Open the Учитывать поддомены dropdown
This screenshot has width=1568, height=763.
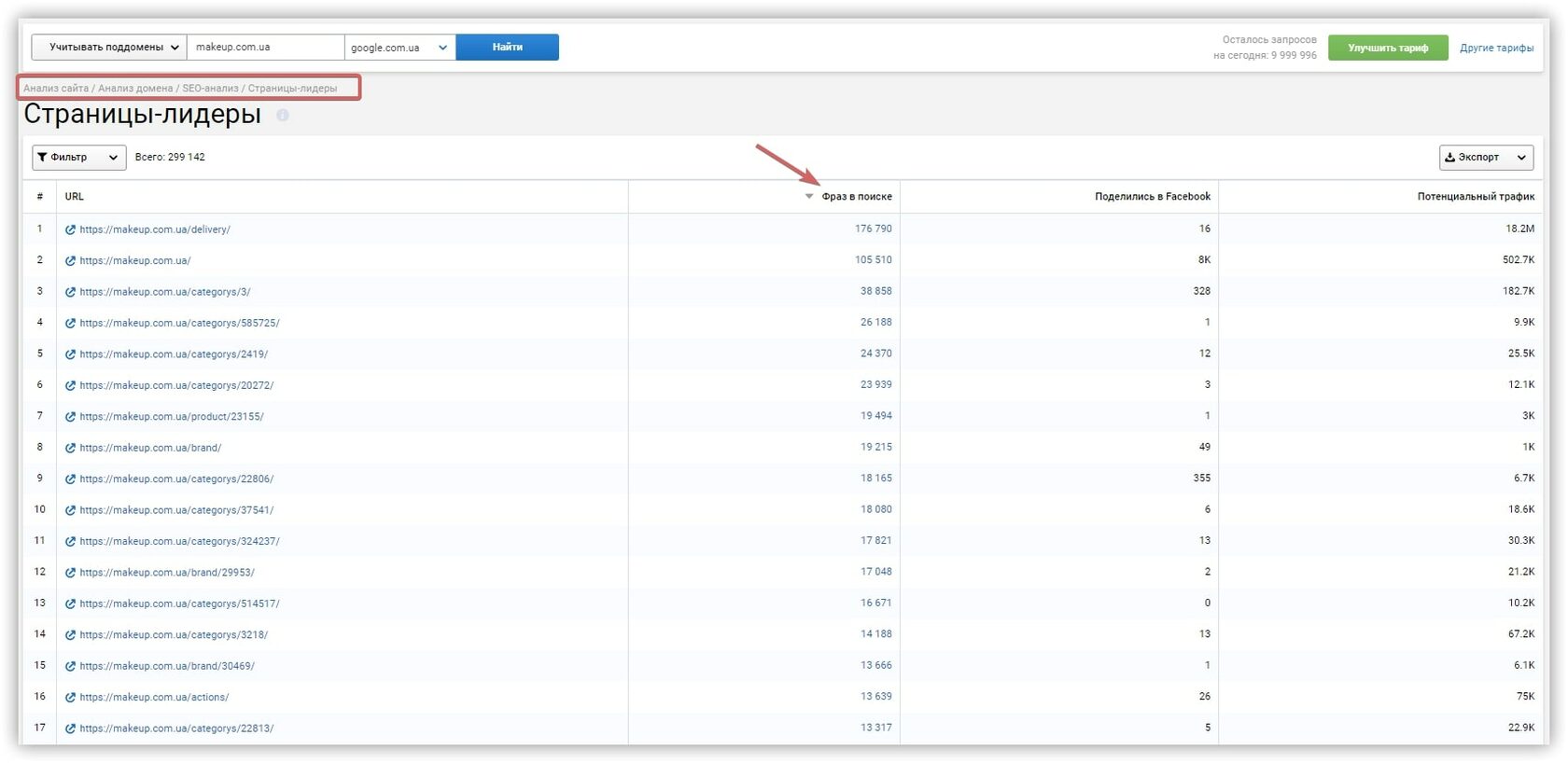coord(109,48)
